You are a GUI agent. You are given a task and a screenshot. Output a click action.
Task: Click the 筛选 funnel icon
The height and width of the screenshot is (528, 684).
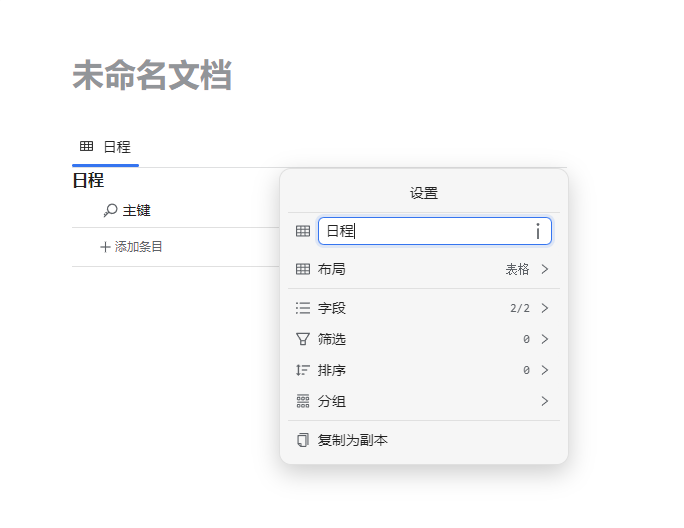(303, 339)
